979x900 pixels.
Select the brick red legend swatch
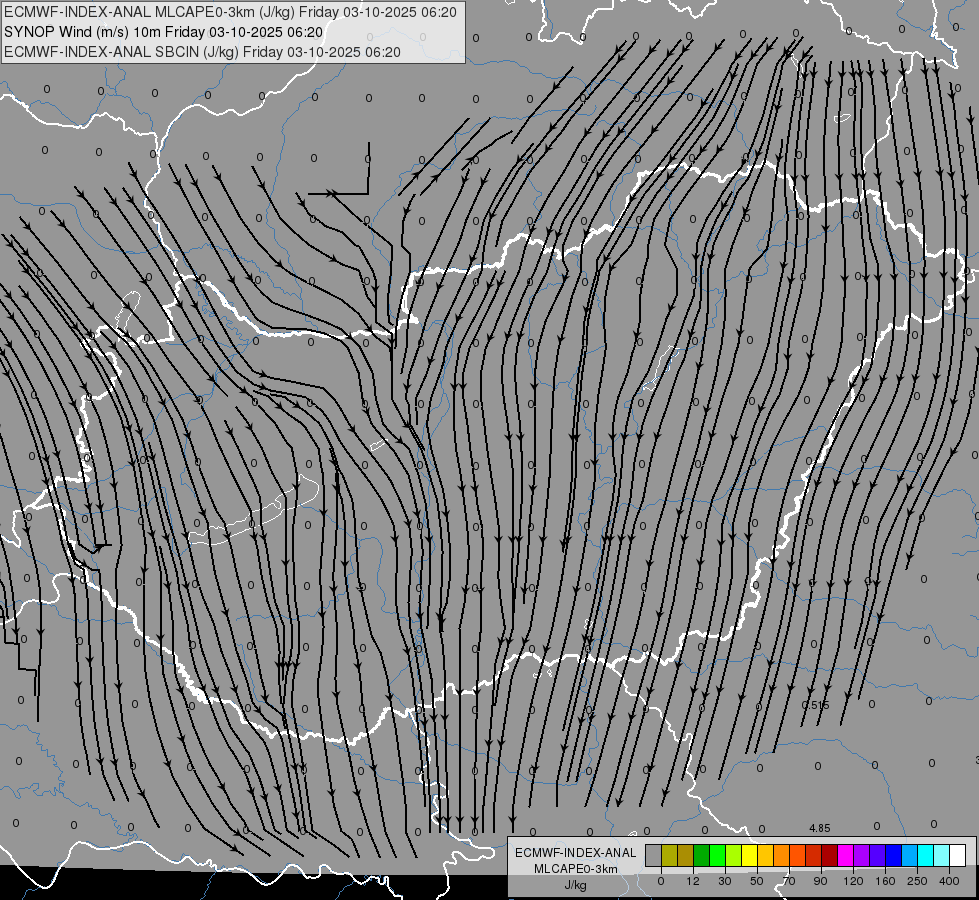pos(814,855)
